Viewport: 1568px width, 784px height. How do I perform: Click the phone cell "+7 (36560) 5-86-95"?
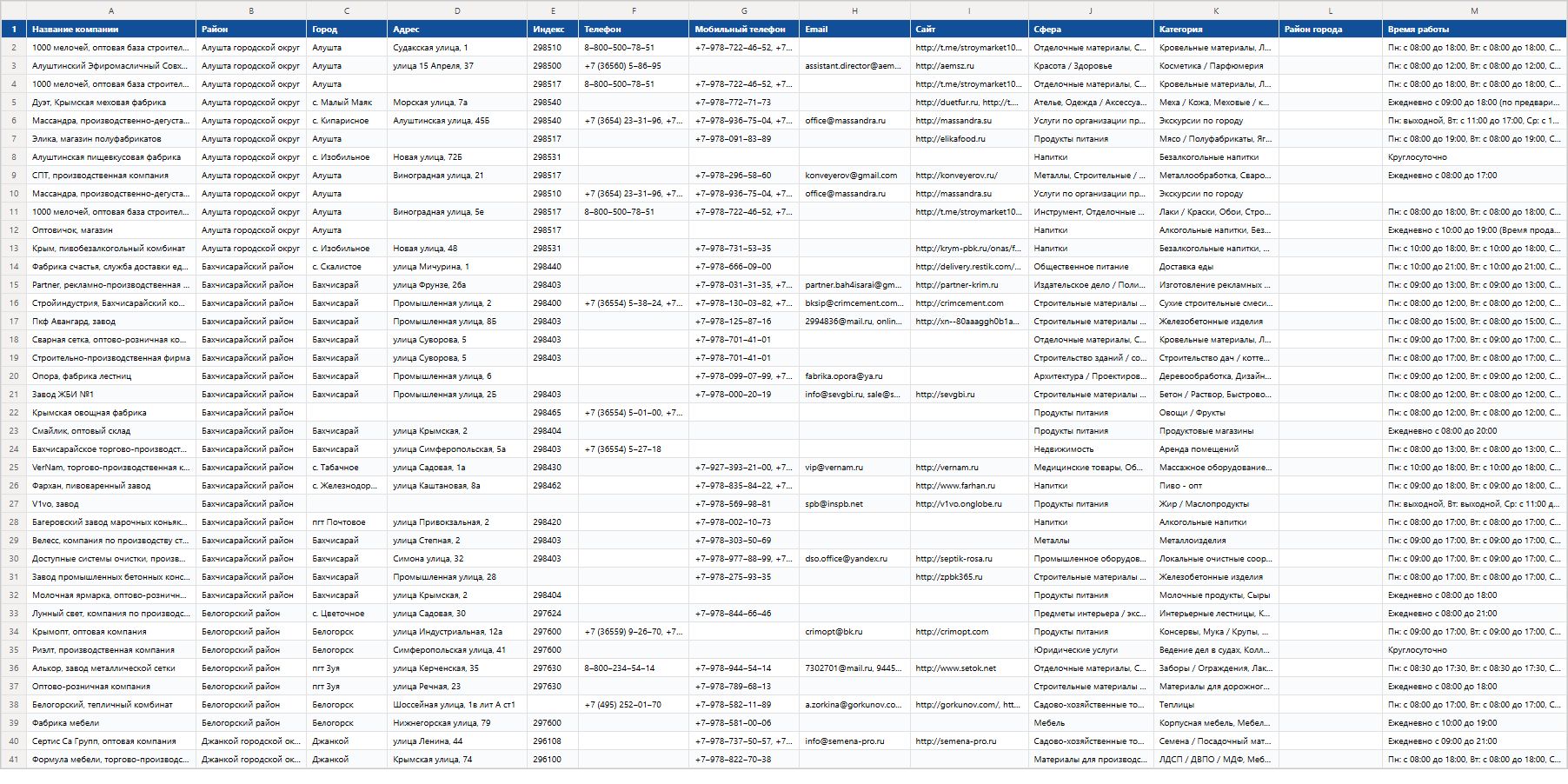point(634,66)
